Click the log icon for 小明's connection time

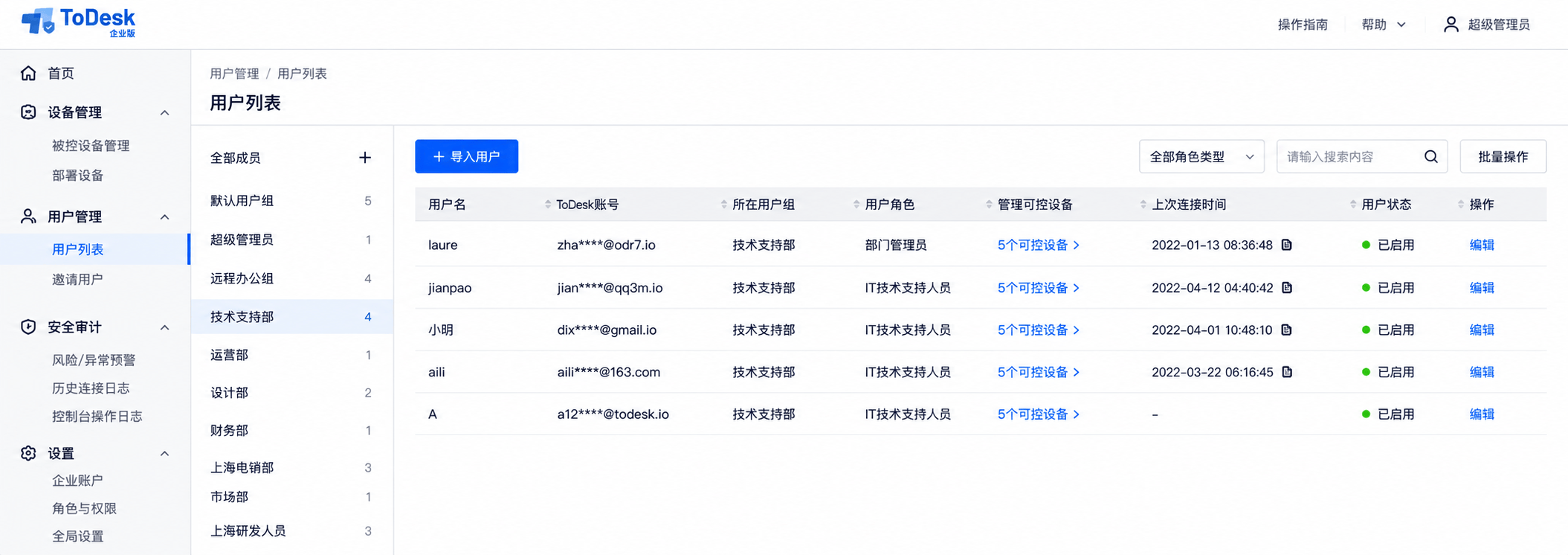tap(1287, 330)
